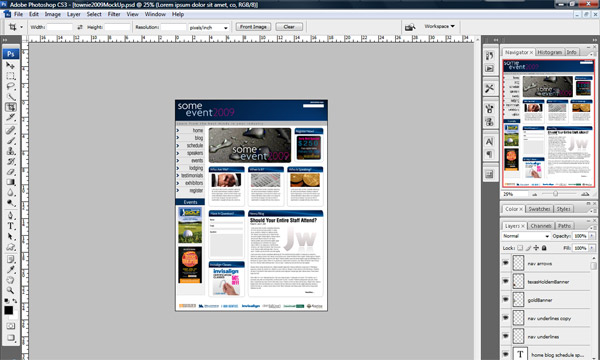Toggle Quick Mask mode
Image resolution: width=600 pixels, height=360 pixels.
click(x=10, y=326)
